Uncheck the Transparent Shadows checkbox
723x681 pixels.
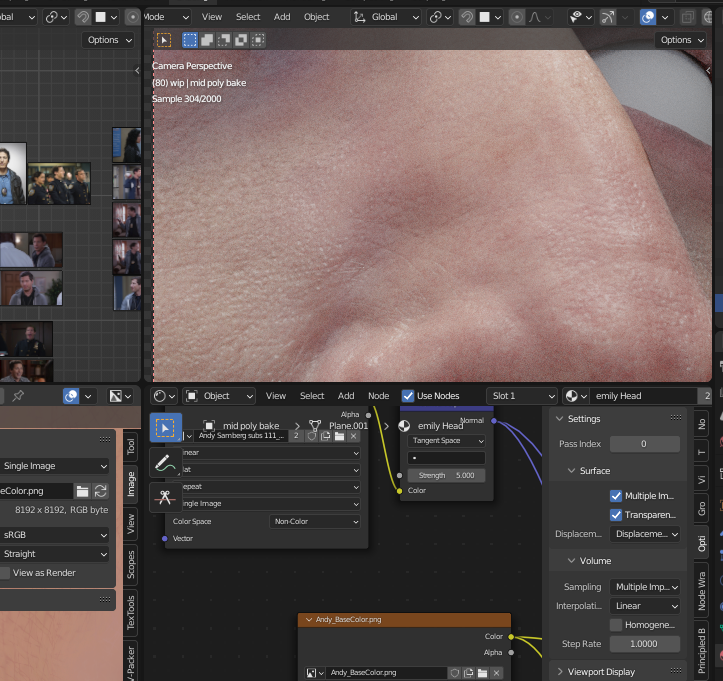[x=616, y=515]
